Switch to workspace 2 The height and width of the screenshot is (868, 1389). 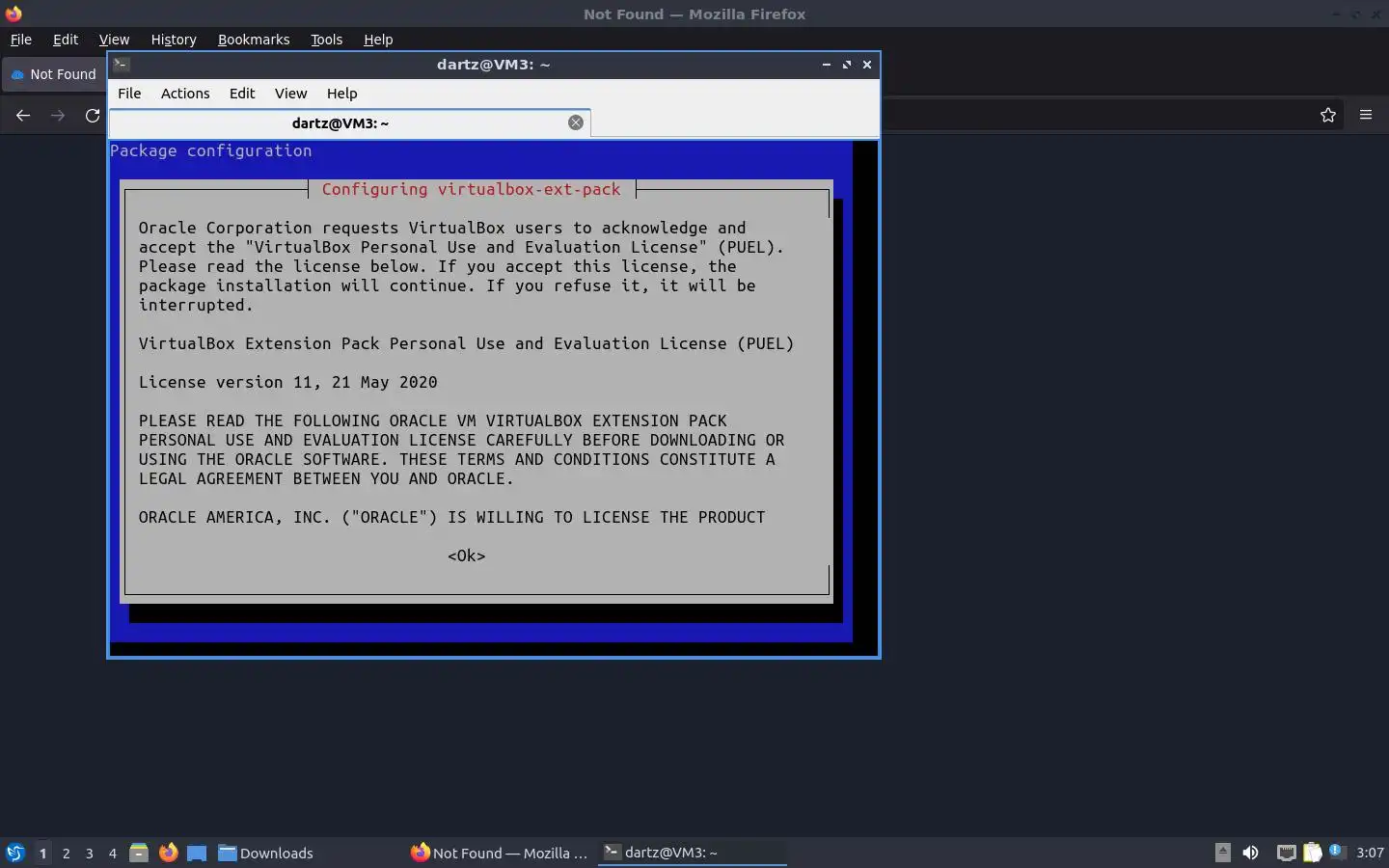pos(66,853)
